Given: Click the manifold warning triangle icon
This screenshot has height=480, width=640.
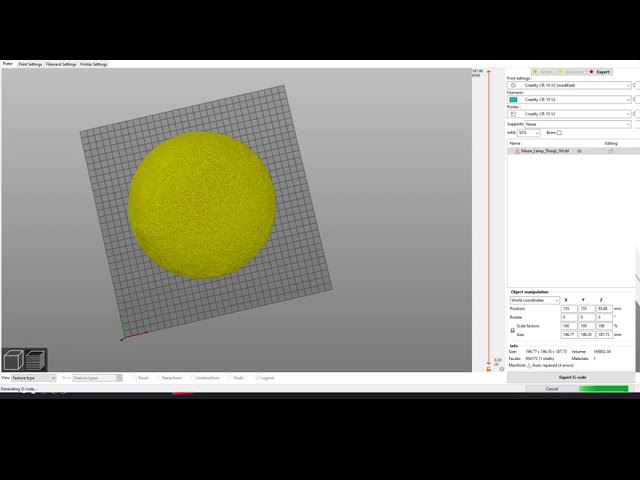Looking at the screenshot, I should [x=529, y=365].
